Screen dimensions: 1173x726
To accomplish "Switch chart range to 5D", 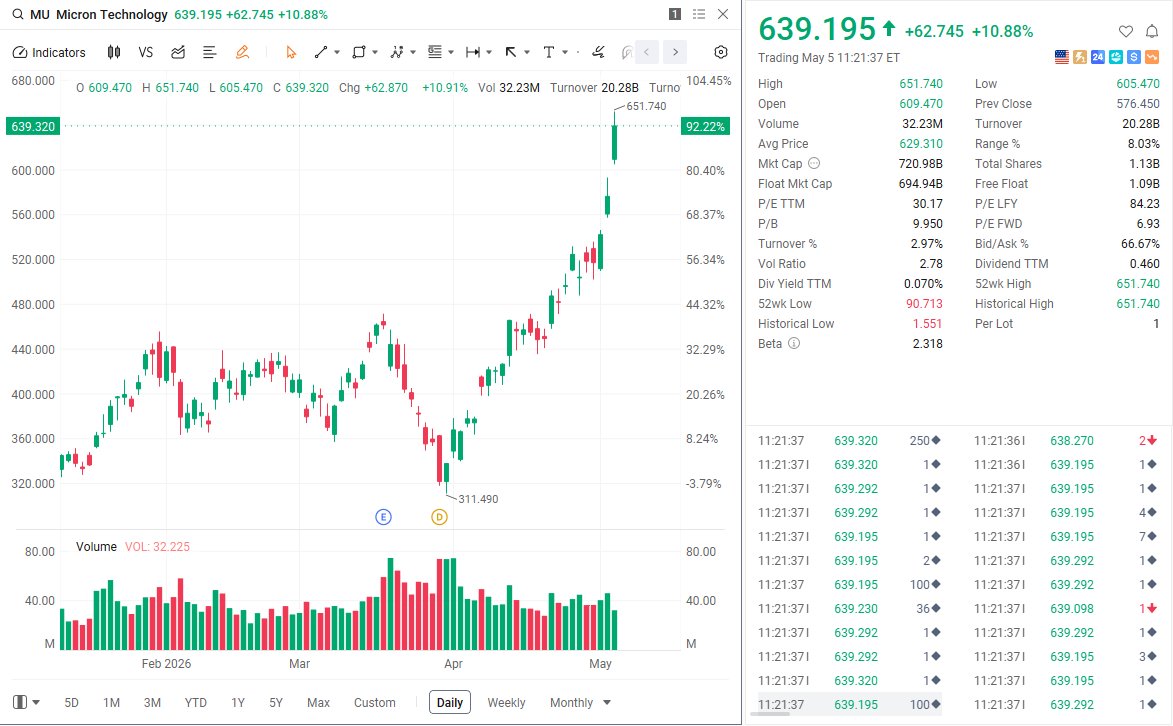I will [x=71, y=703].
